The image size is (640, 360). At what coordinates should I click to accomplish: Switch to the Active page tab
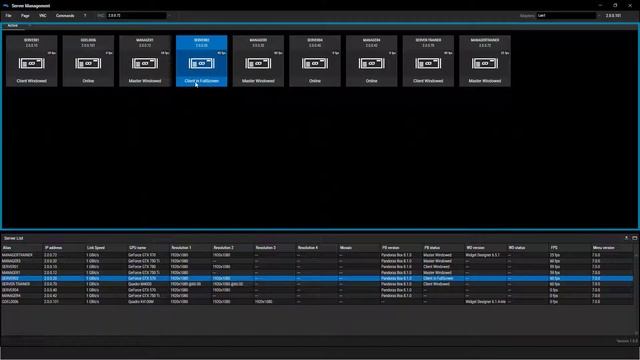coord(13,25)
